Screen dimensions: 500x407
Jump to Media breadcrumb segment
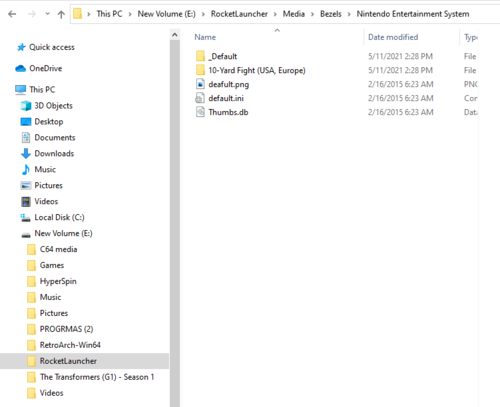tap(294, 14)
